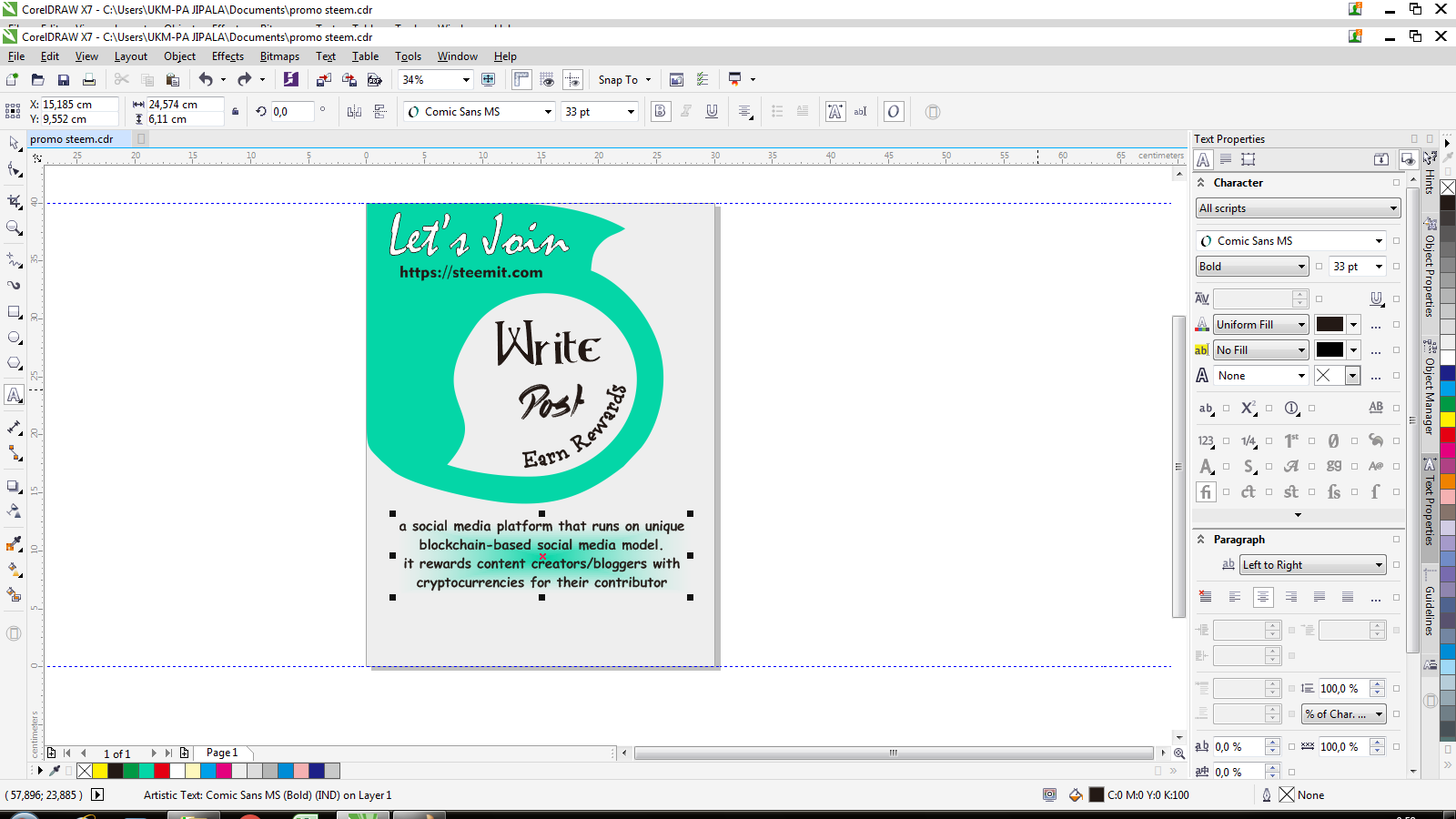This screenshot has height=819, width=1456.
Task: Import a file with the Import icon
Action: tap(323, 80)
